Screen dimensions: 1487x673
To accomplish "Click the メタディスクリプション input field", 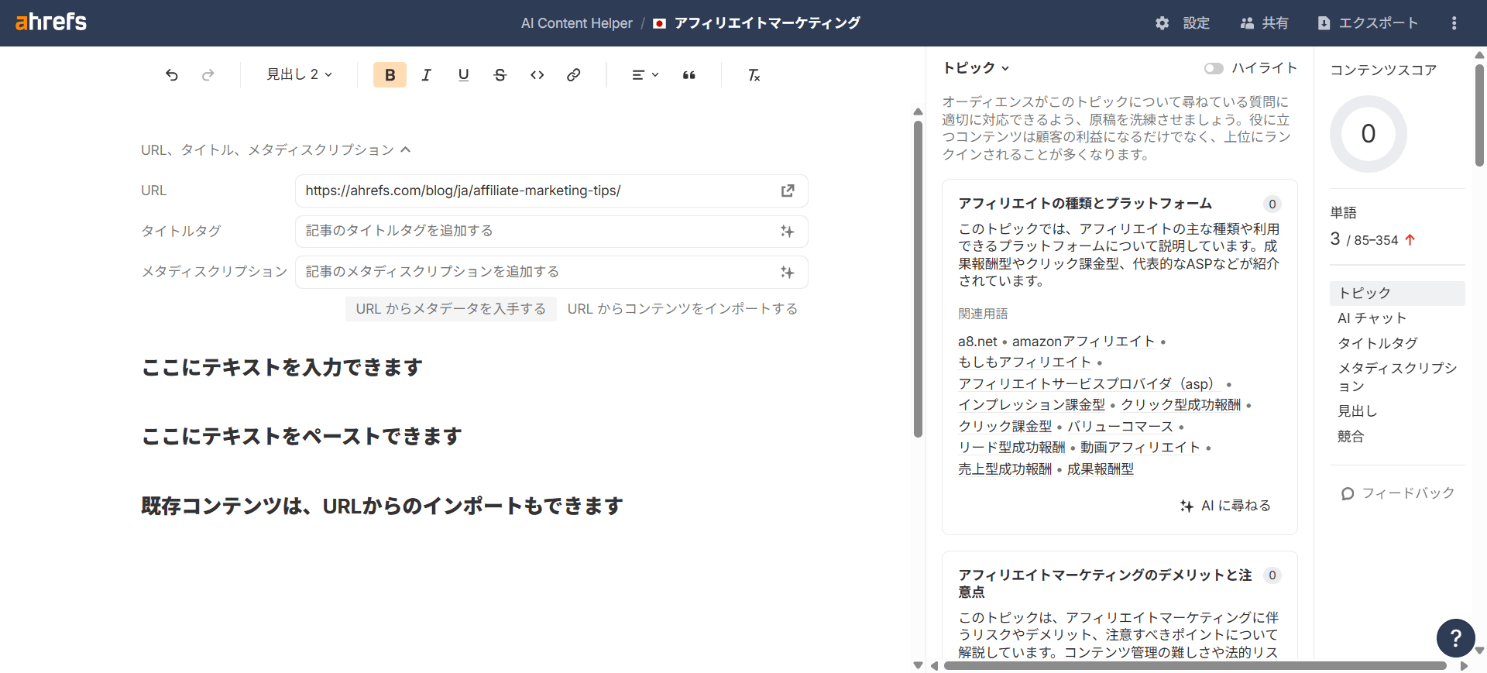I will (x=535, y=272).
